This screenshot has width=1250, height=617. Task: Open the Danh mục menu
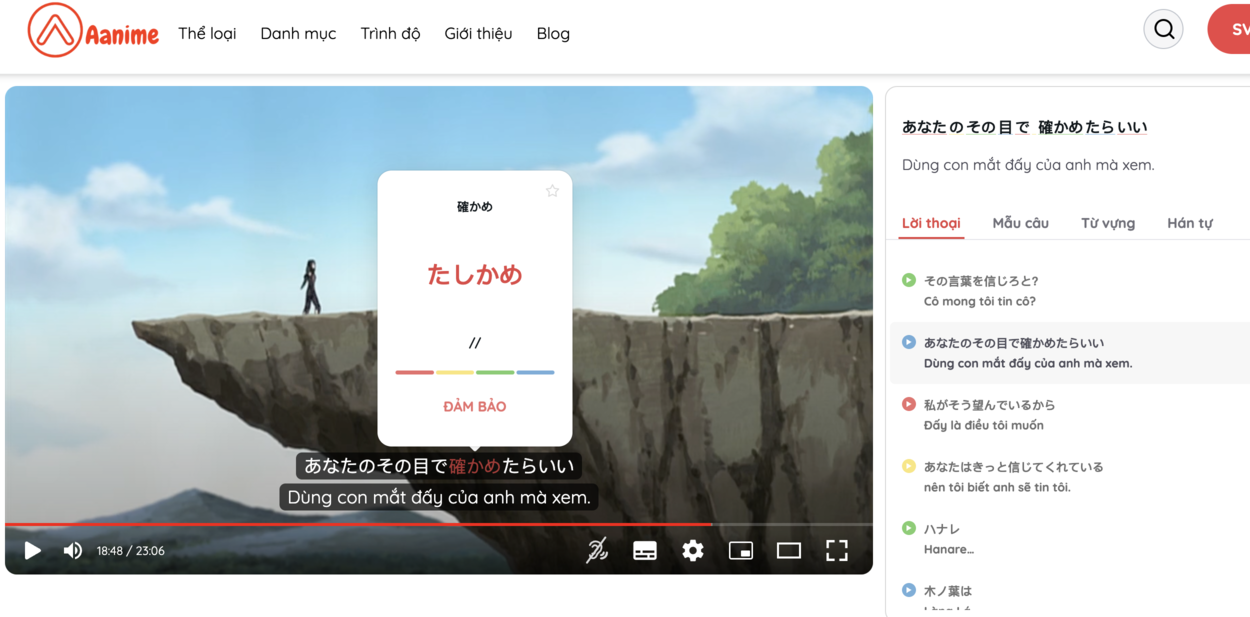coord(298,33)
